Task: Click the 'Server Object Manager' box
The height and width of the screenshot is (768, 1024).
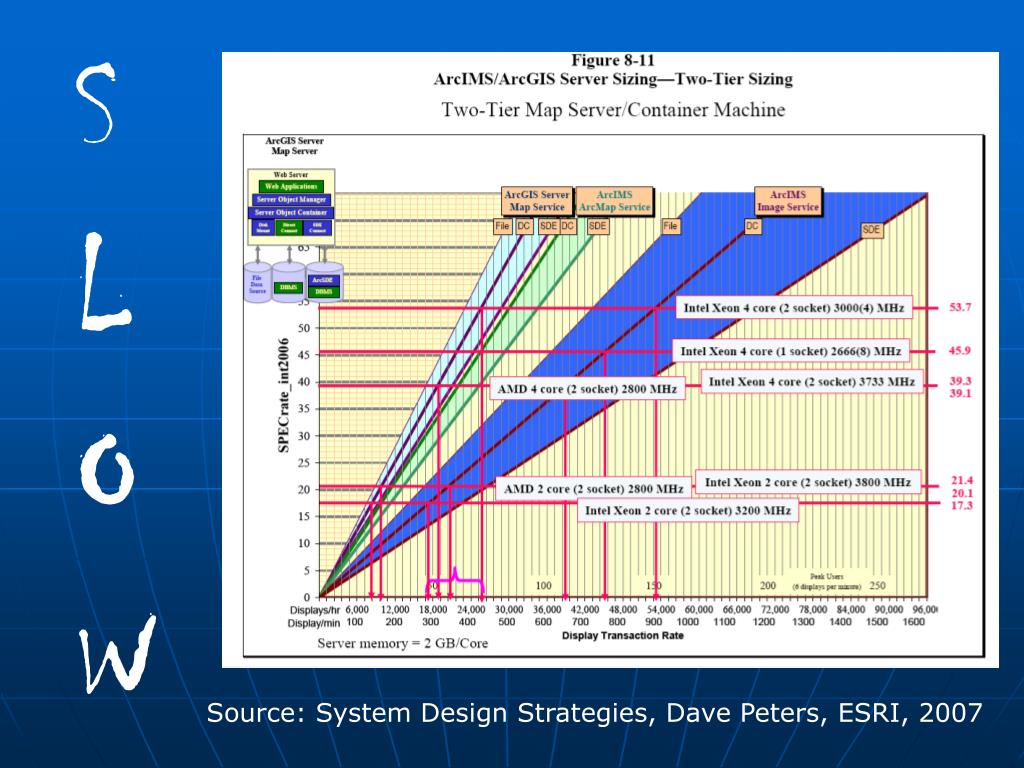Action: coord(291,199)
